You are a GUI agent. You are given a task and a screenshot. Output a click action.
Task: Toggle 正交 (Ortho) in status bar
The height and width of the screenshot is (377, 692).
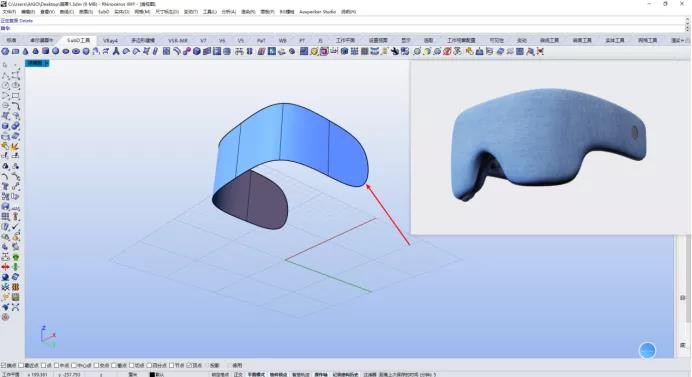point(238,374)
